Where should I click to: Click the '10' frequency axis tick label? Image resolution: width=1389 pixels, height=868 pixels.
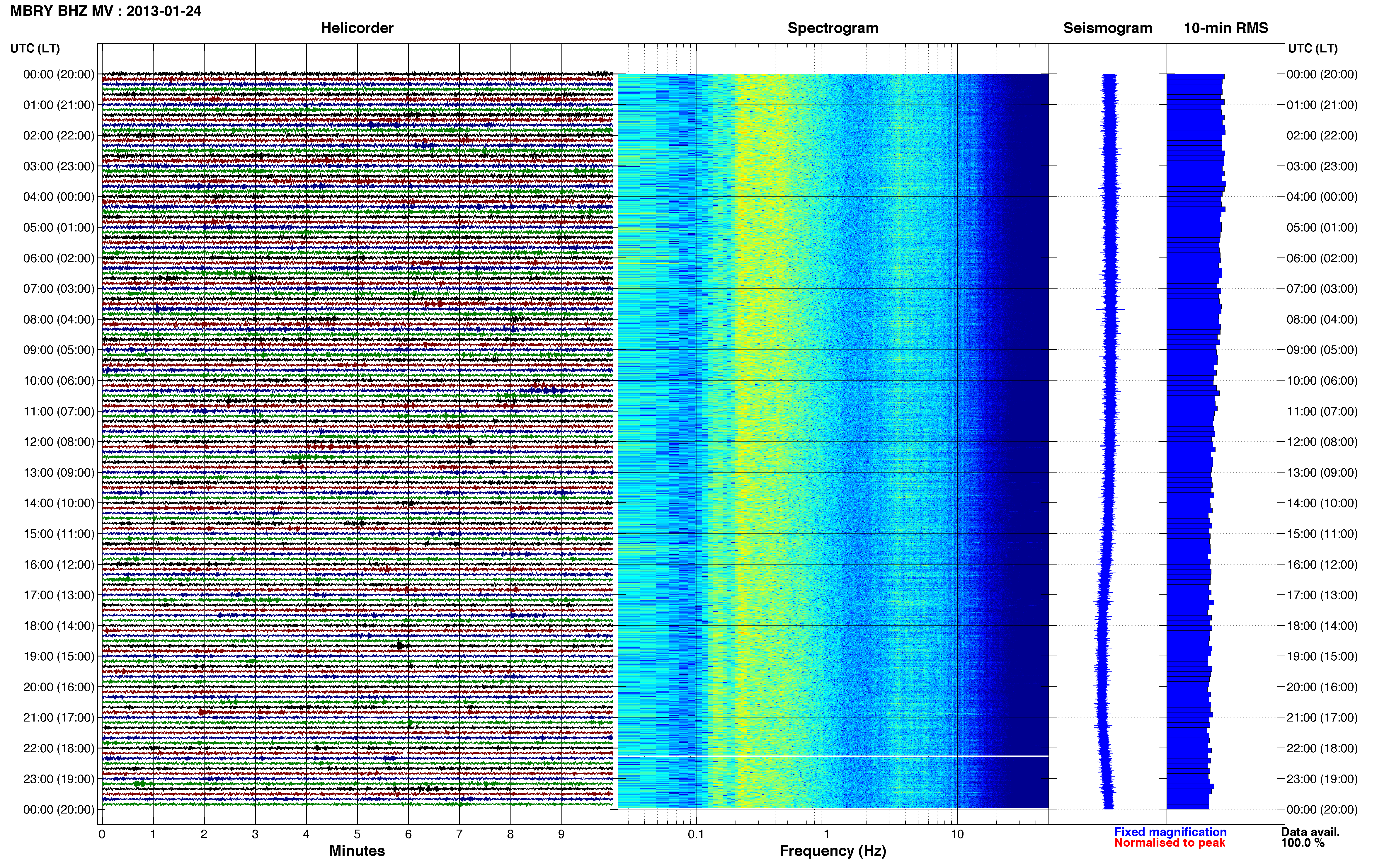tap(957, 835)
